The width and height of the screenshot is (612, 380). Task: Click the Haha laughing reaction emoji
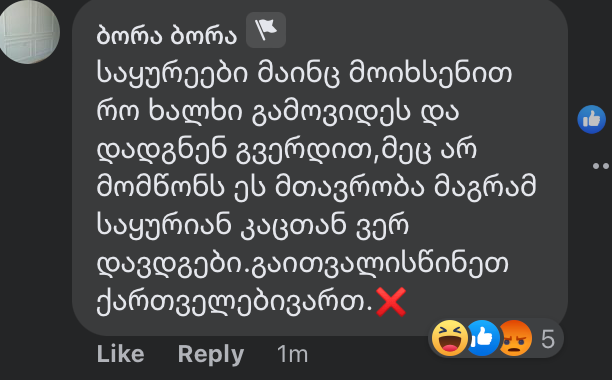pyautogui.click(x=450, y=338)
